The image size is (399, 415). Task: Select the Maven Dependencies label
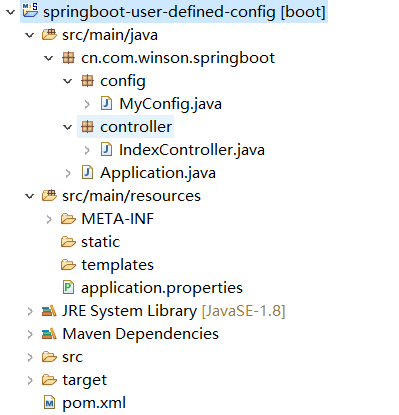[x=140, y=334]
